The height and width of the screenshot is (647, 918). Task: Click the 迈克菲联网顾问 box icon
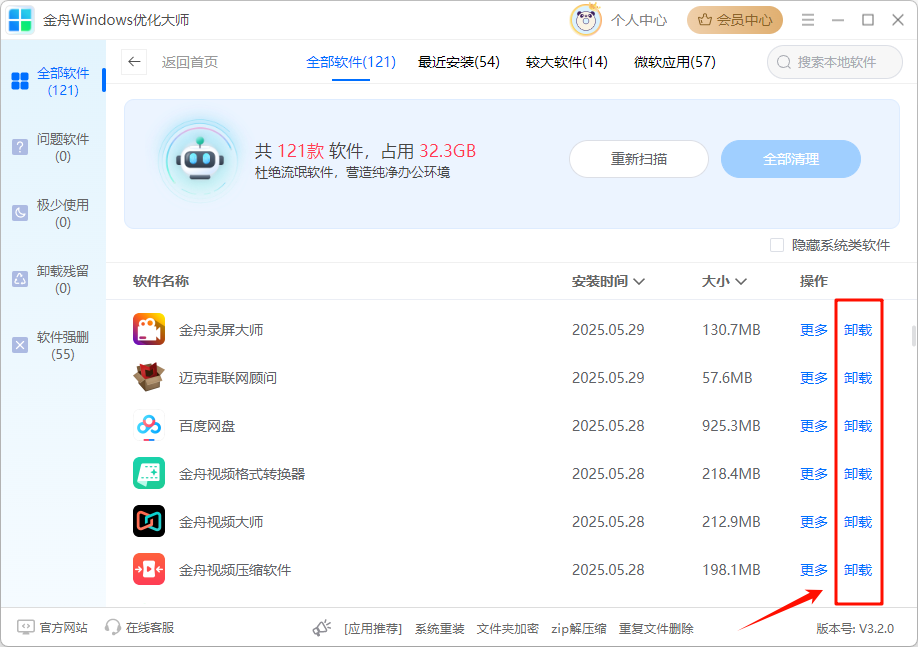click(x=149, y=377)
